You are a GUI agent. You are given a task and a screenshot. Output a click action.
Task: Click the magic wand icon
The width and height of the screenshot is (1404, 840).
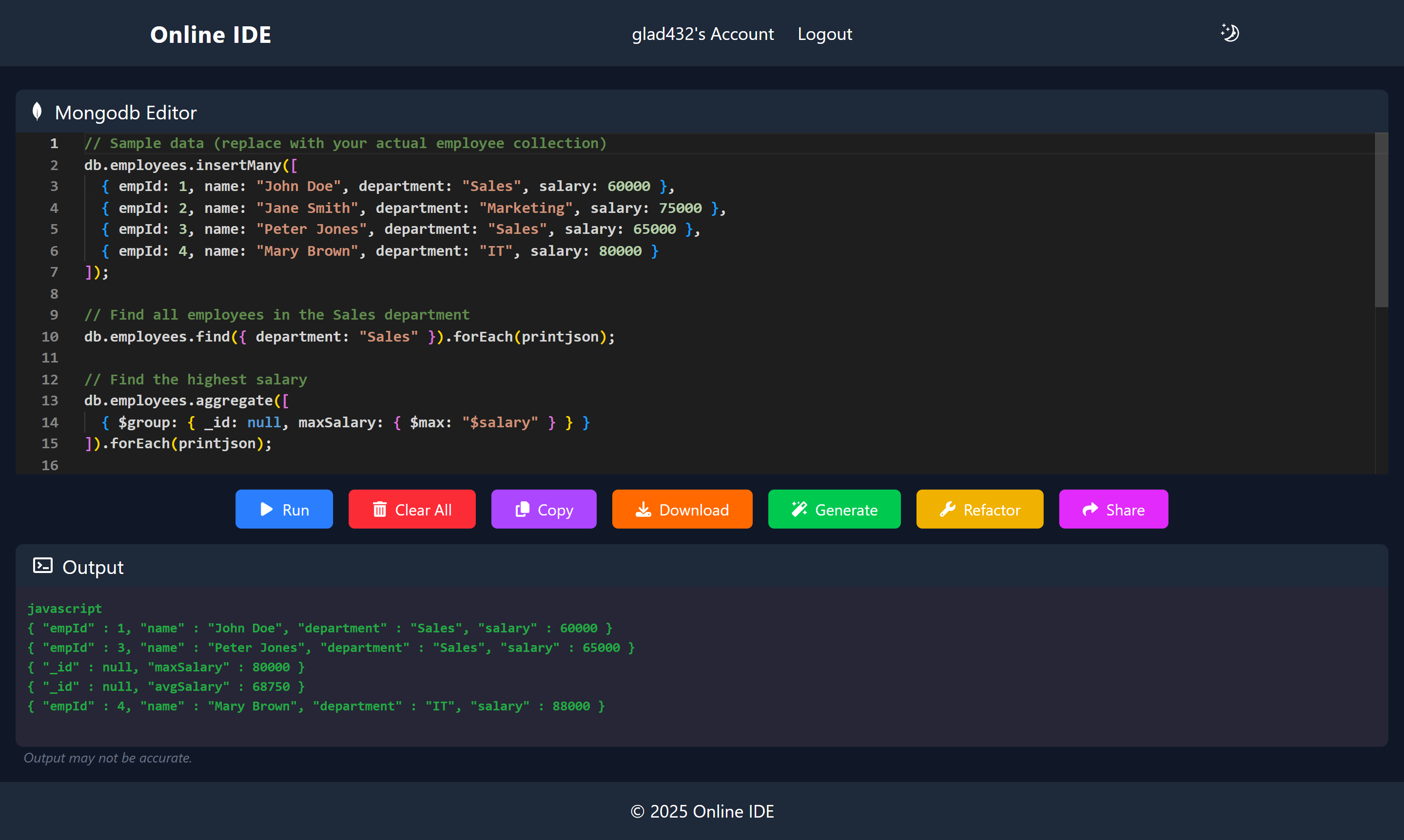point(799,510)
